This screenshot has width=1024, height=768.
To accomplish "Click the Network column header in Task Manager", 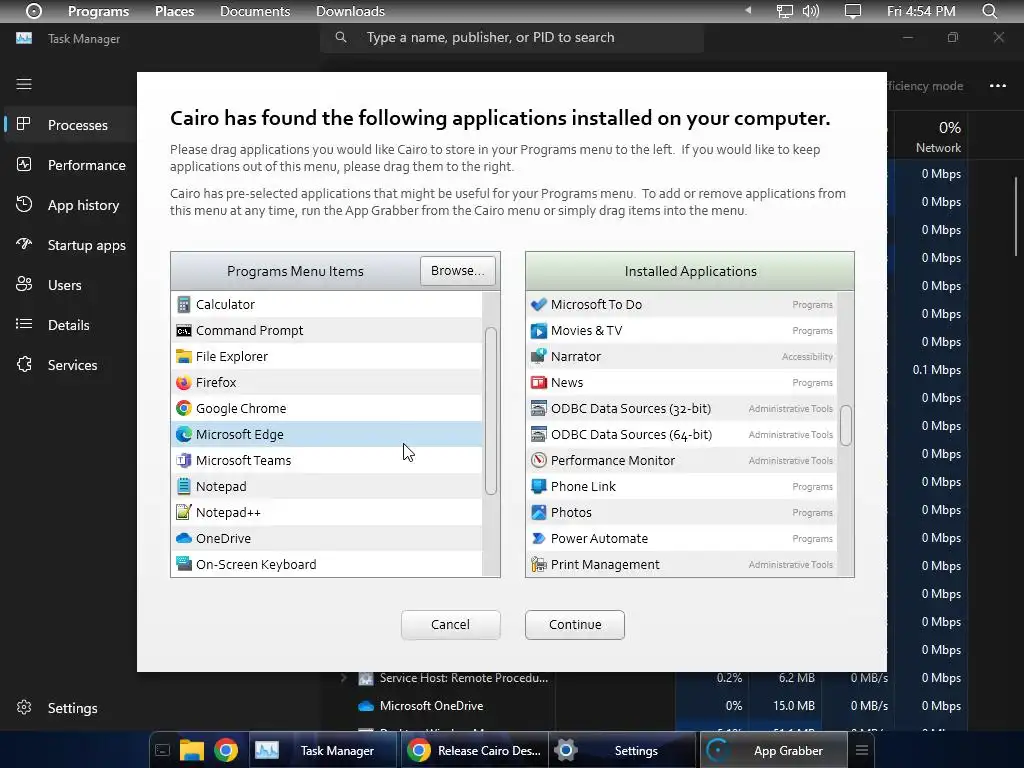I will tap(929, 136).
